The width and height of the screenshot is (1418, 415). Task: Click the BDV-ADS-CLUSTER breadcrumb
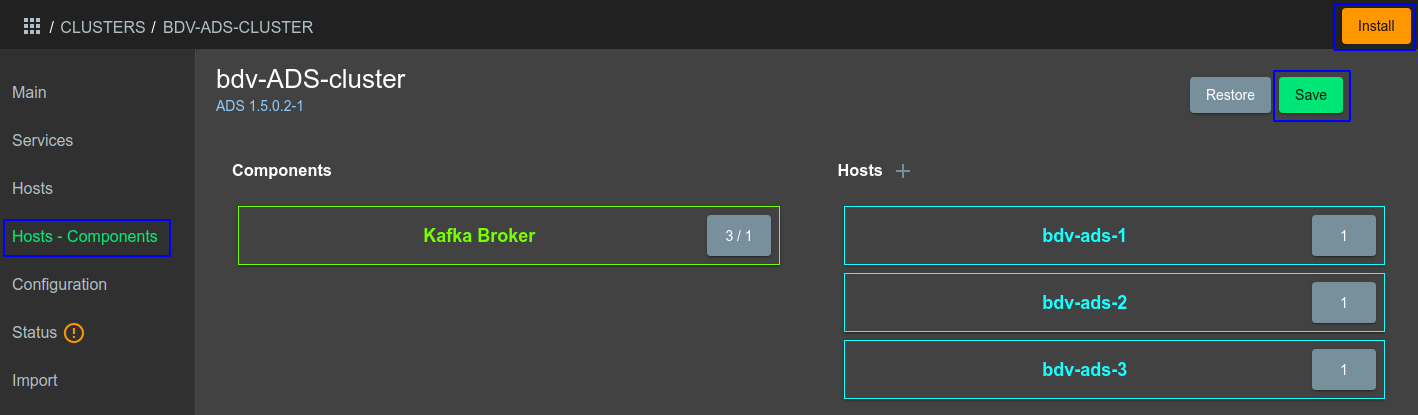[238, 27]
